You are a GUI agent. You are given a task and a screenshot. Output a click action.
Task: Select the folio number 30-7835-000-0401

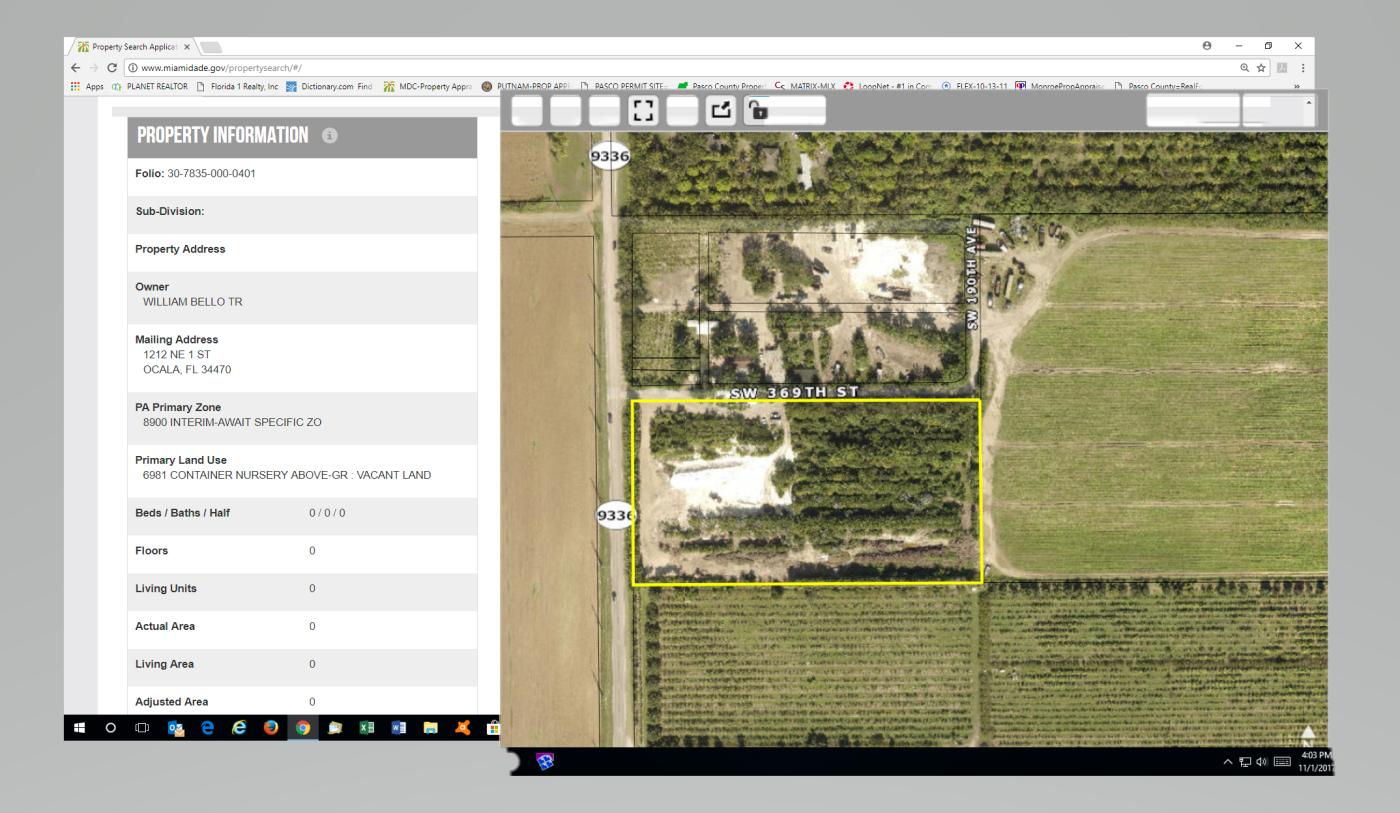211,174
